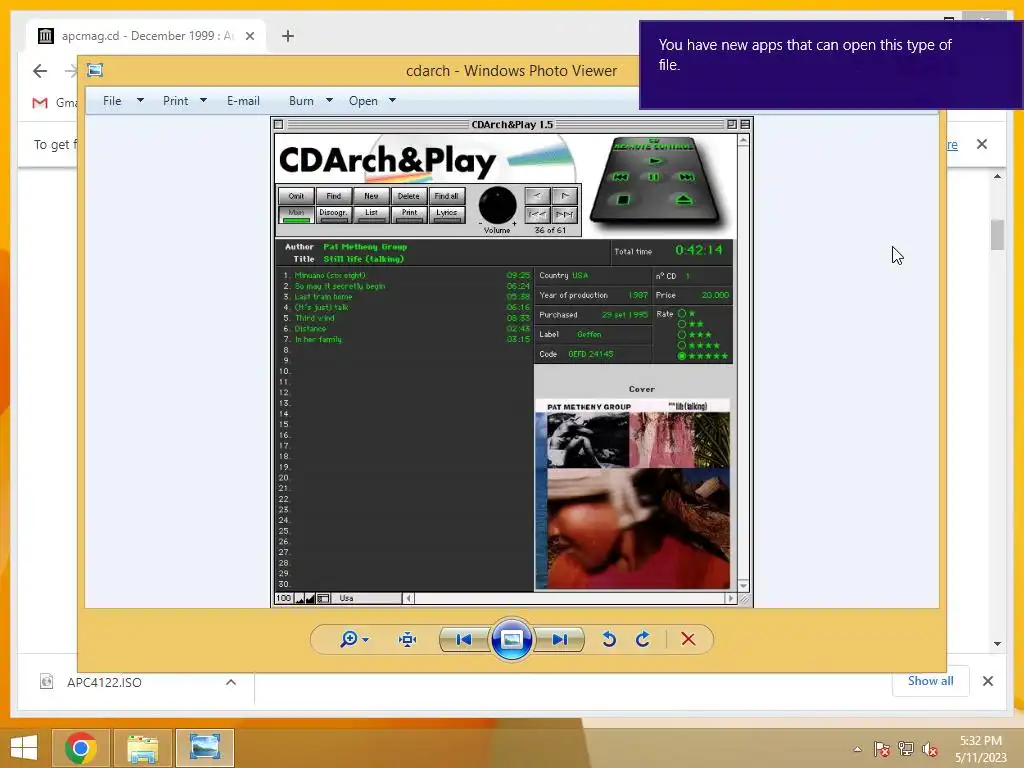Go to previous picture in Photo Viewer
Screen dimensions: 1024x768
click(464, 639)
